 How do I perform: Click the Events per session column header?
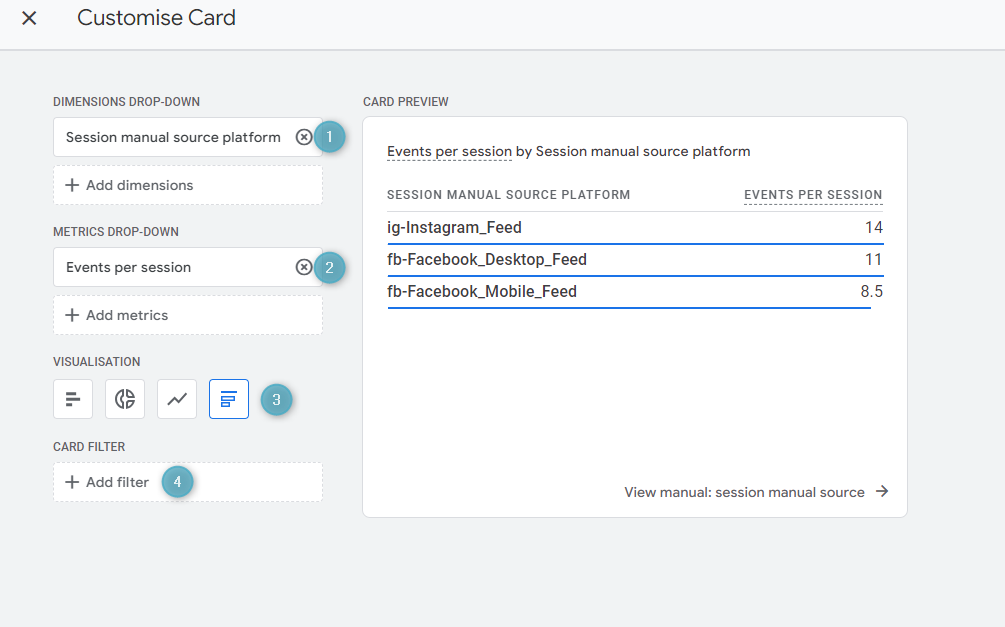[813, 195]
